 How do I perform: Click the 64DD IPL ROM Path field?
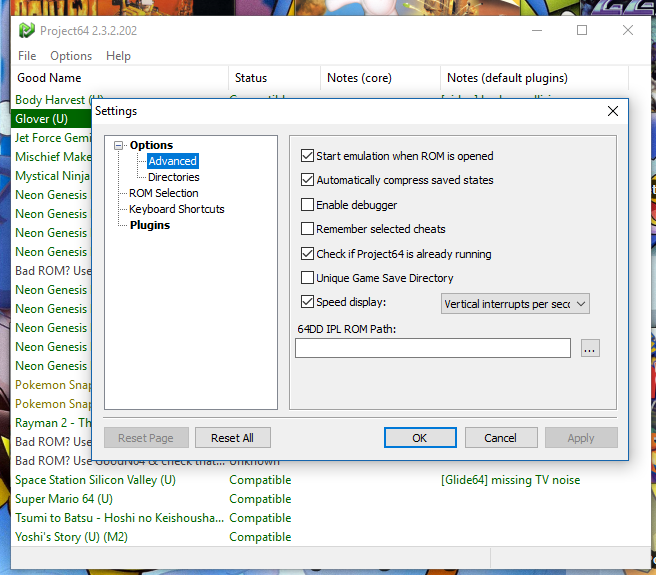click(x=433, y=348)
